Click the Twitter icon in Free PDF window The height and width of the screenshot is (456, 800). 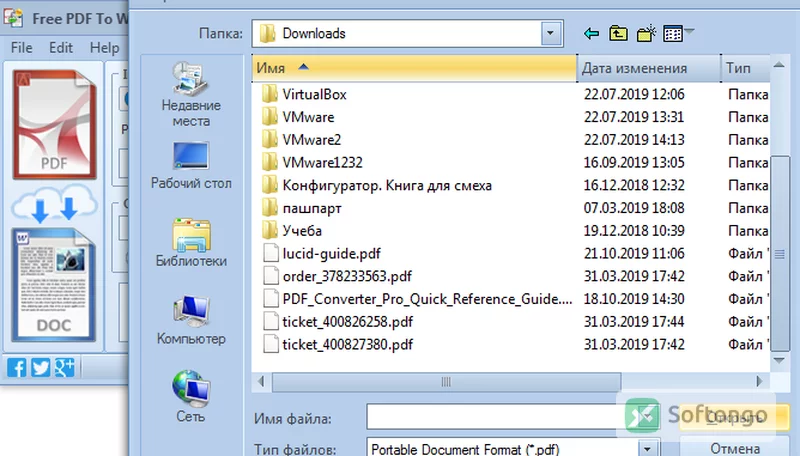click(41, 367)
